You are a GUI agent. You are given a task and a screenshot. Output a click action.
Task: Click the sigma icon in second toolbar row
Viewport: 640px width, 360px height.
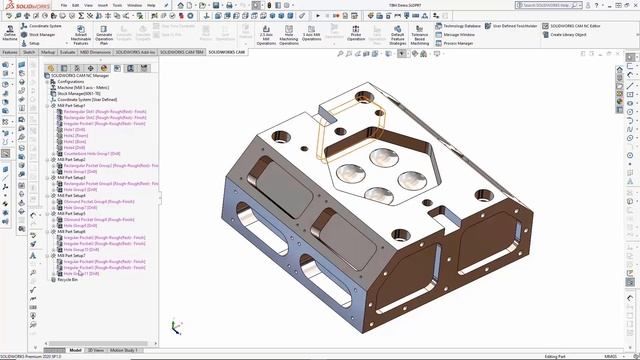click(x=81, y=16)
